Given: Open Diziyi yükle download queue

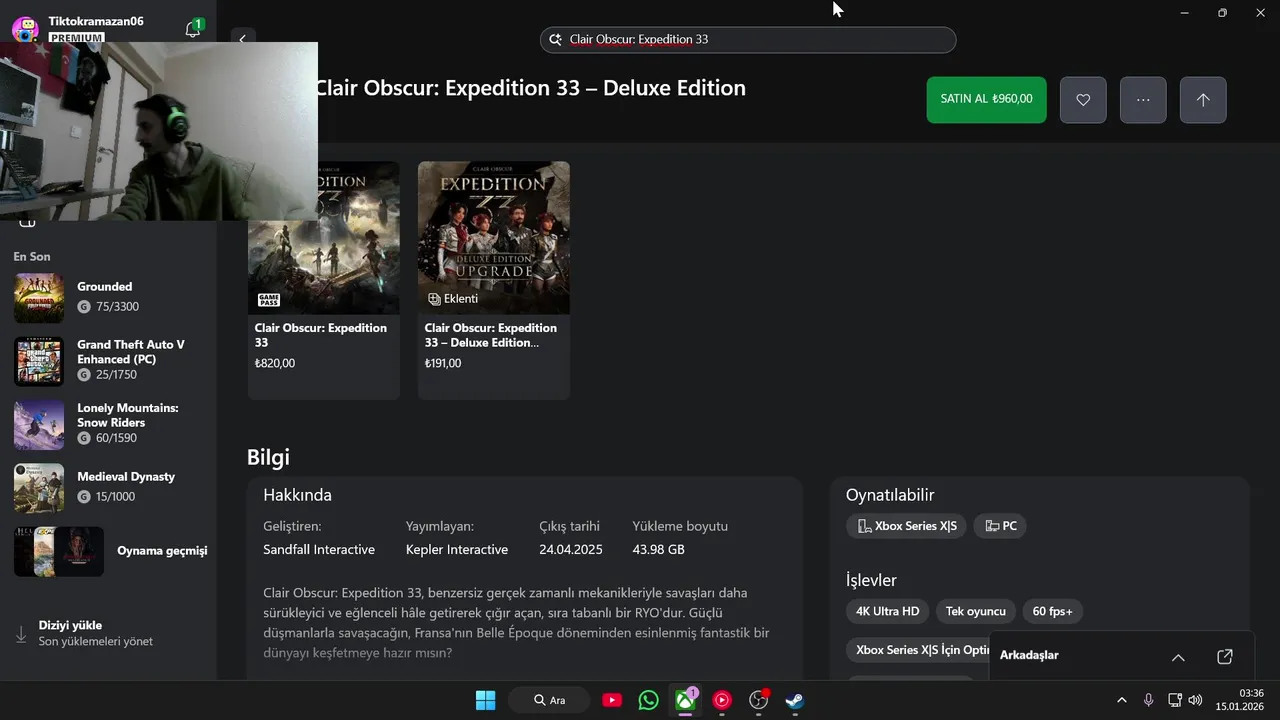Looking at the screenshot, I should point(108,633).
